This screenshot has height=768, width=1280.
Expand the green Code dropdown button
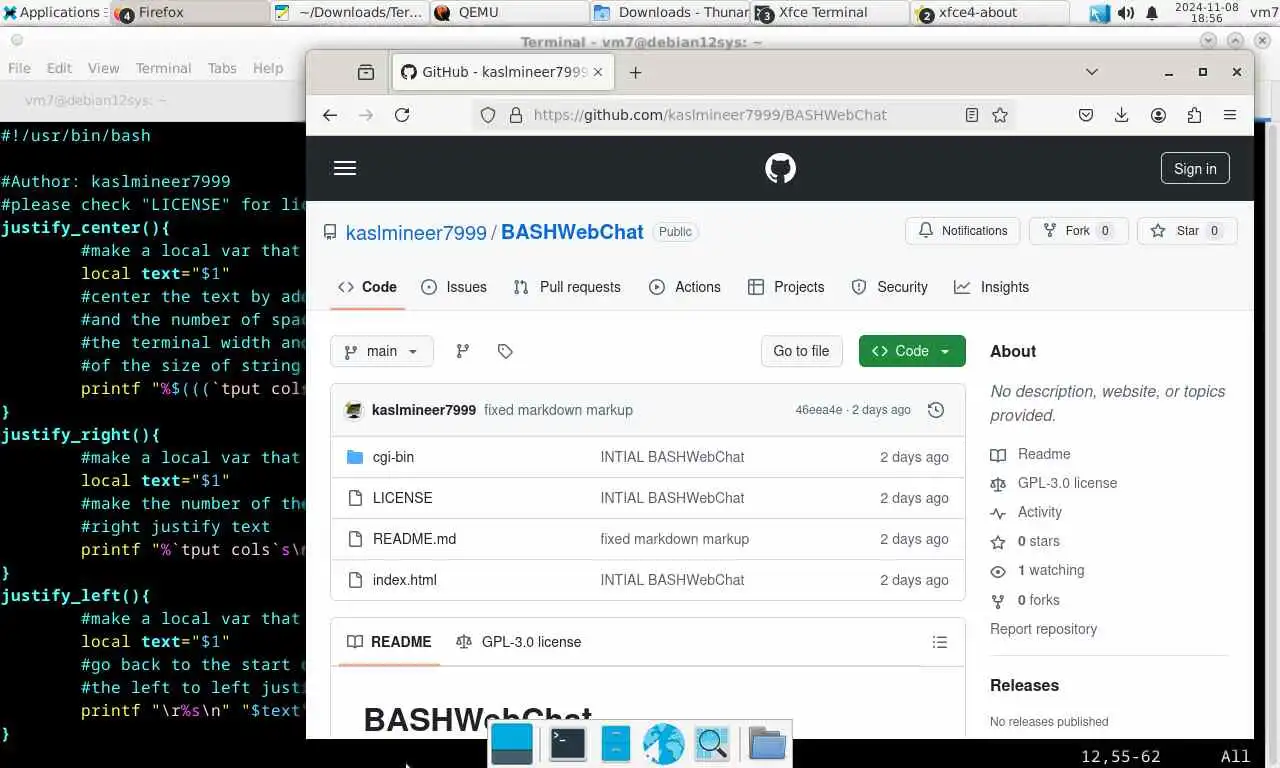(x=912, y=351)
